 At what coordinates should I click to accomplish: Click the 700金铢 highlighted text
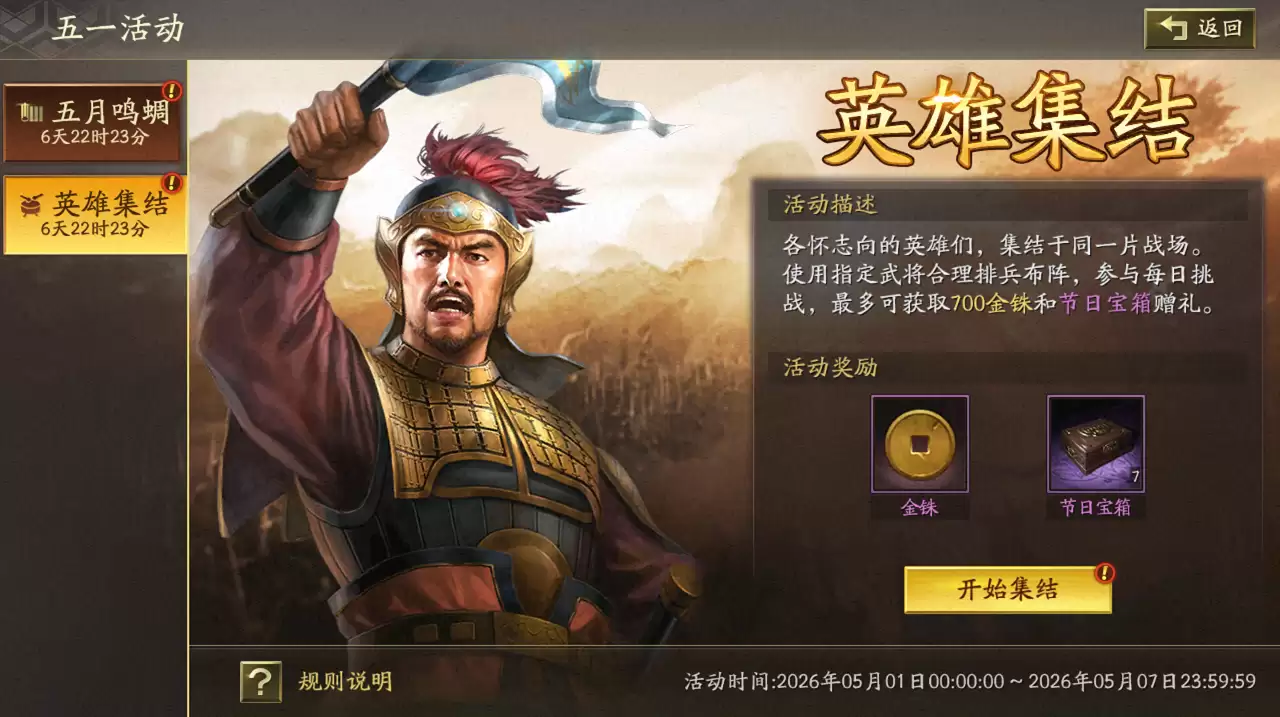[991, 304]
